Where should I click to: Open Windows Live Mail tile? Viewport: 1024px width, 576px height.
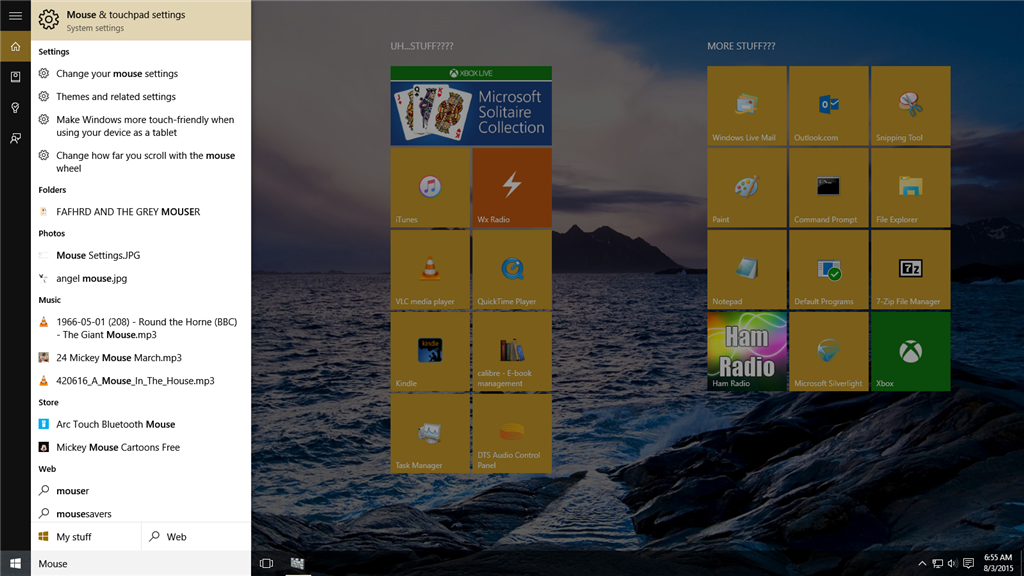pyautogui.click(x=746, y=106)
